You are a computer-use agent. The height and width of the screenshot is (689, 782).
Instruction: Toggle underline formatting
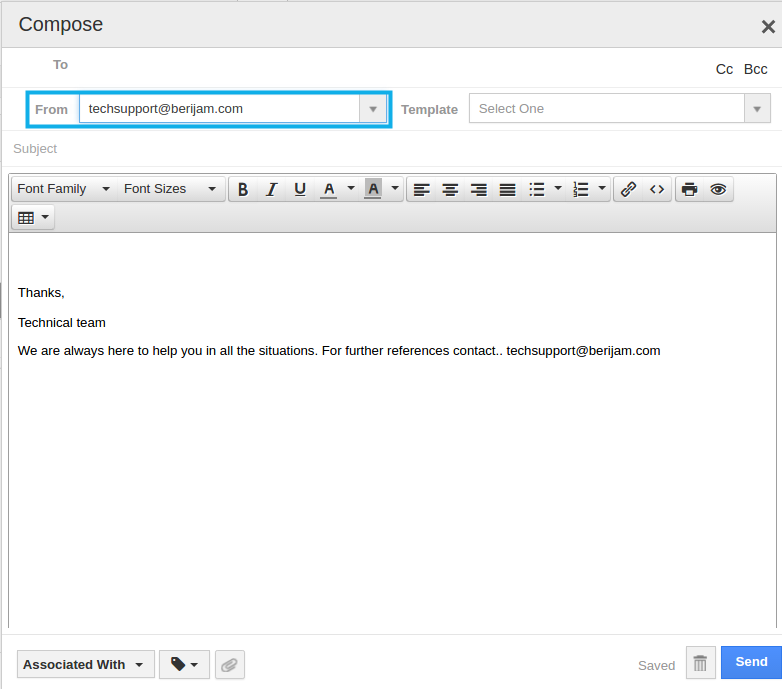point(300,189)
